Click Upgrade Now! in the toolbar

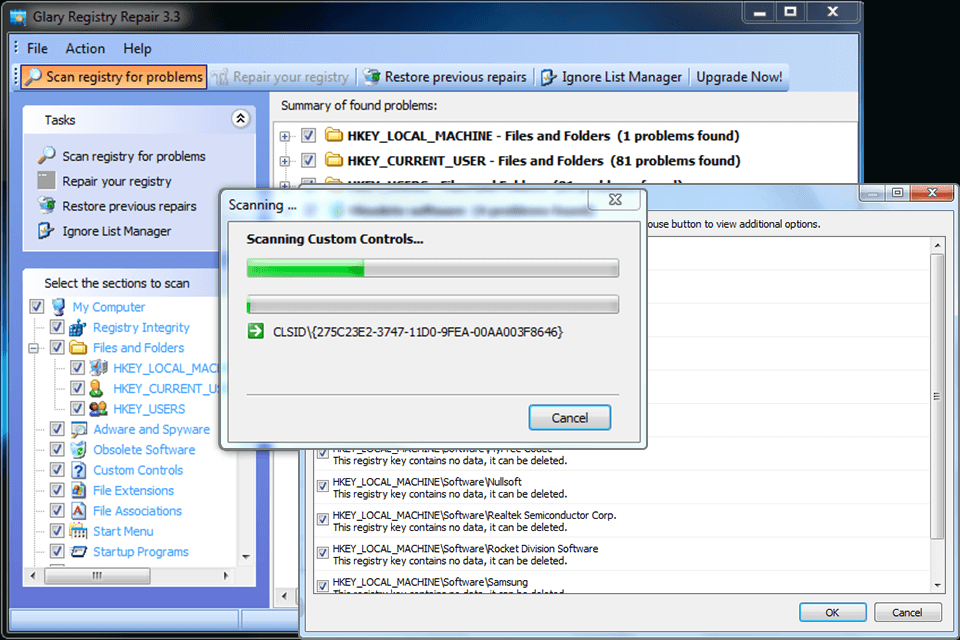click(x=739, y=77)
